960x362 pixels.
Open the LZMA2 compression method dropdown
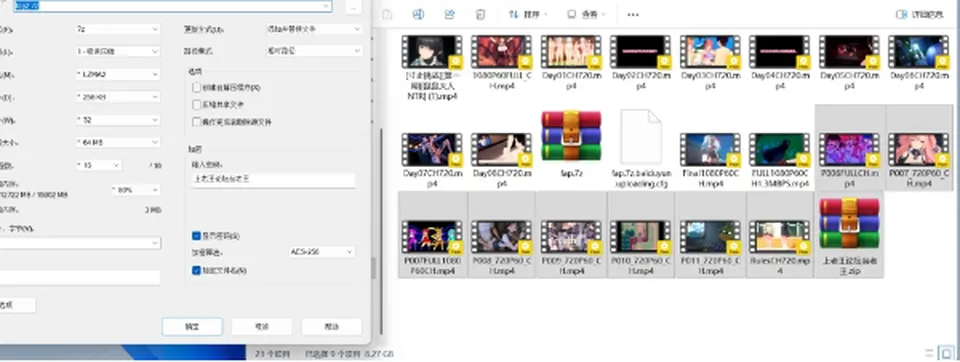118,74
